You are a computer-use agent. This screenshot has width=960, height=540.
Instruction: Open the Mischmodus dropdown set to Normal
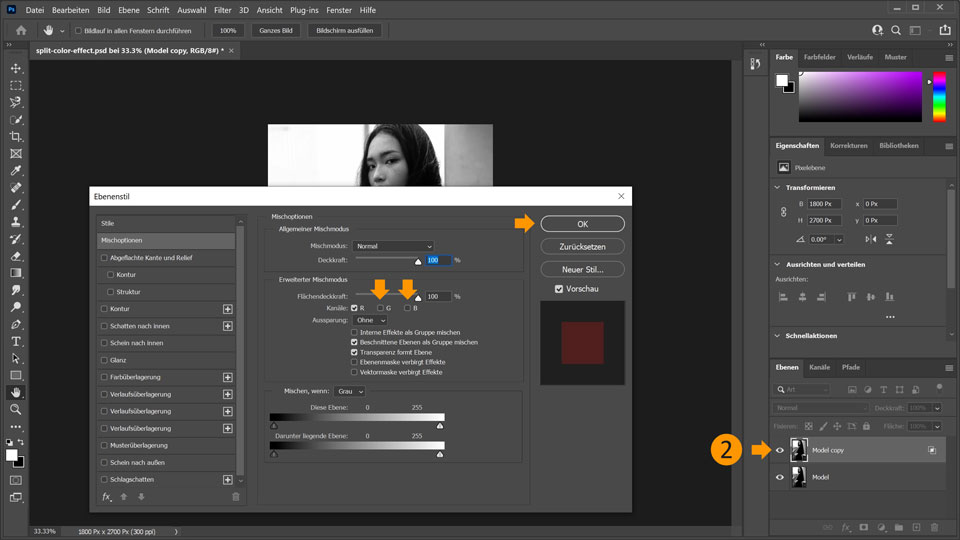point(393,246)
